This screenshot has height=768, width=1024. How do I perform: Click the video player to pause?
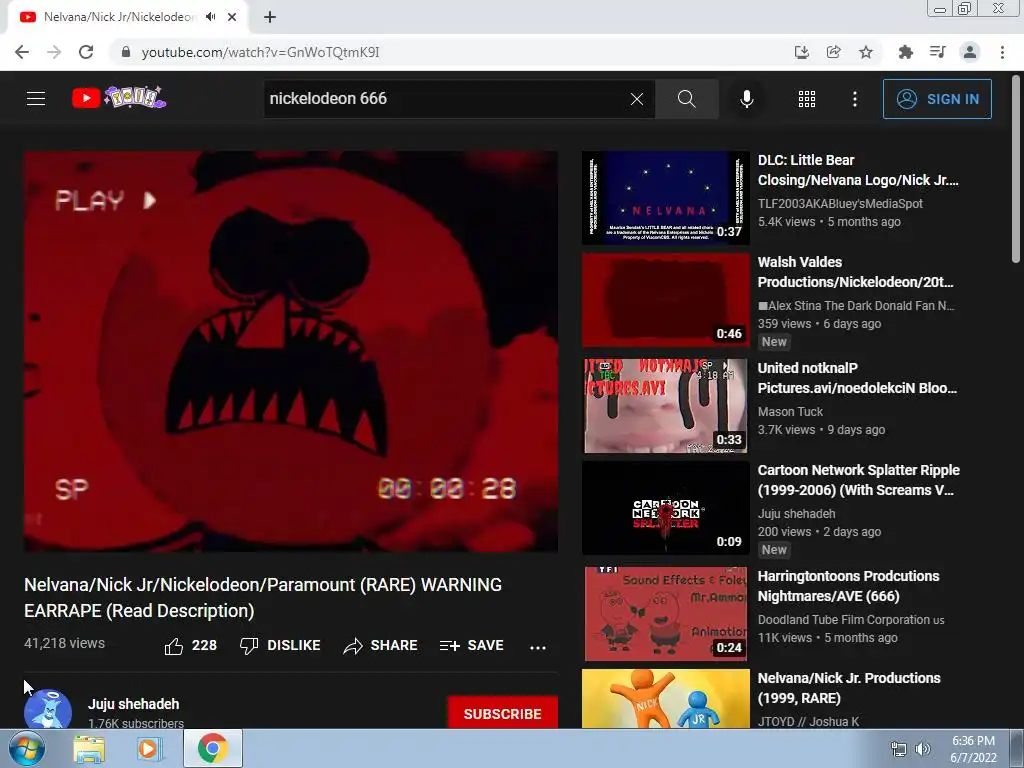tap(291, 351)
